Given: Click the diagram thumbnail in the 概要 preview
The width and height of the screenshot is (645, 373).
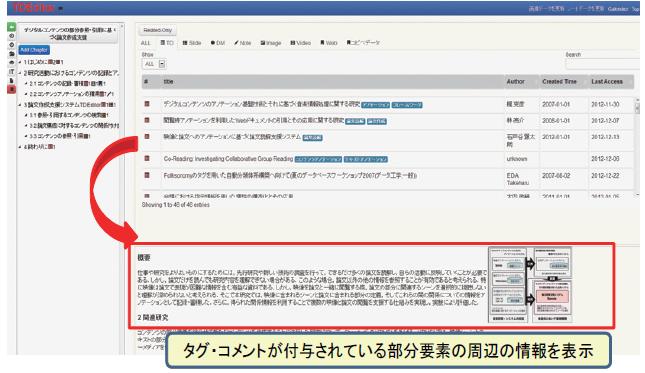Looking at the screenshot, I should click(530, 285).
